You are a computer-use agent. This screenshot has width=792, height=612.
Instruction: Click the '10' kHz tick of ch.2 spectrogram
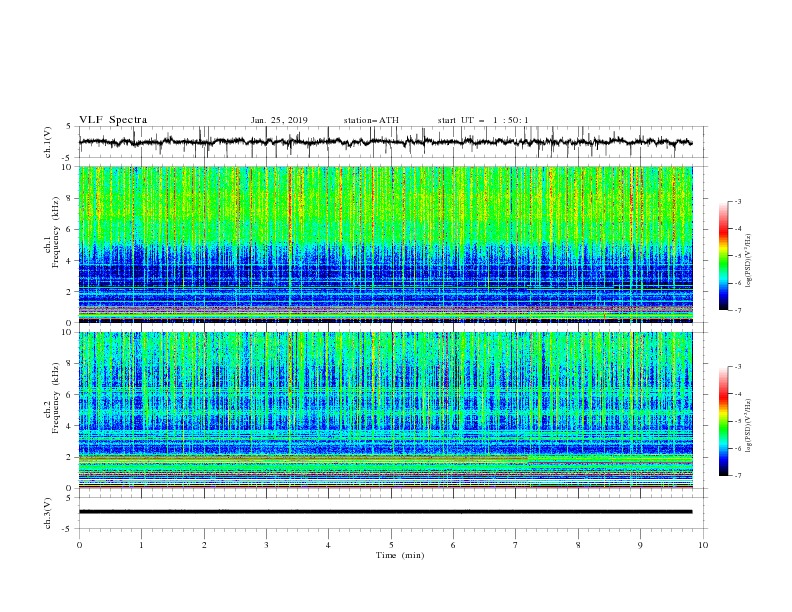(x=68, y=333)
